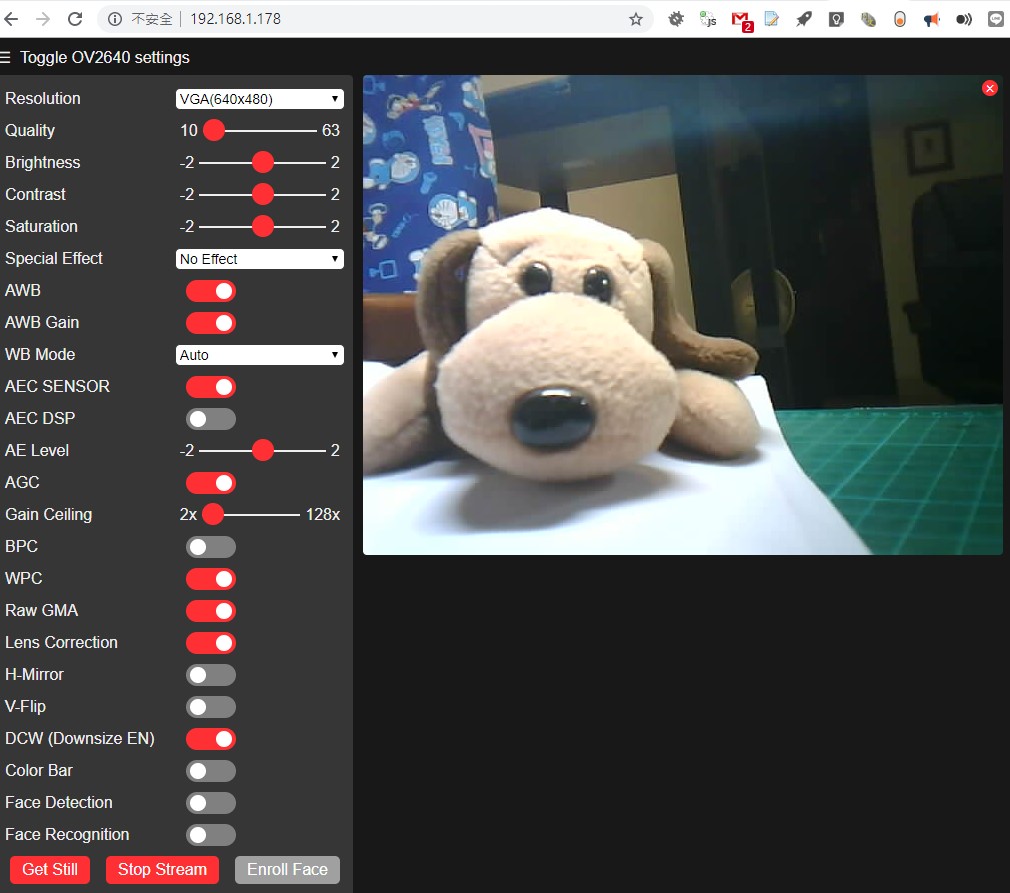Viewport: 1010px width, 893px height.
Task: Disable the AWB toggle
Action: point(210,290)
